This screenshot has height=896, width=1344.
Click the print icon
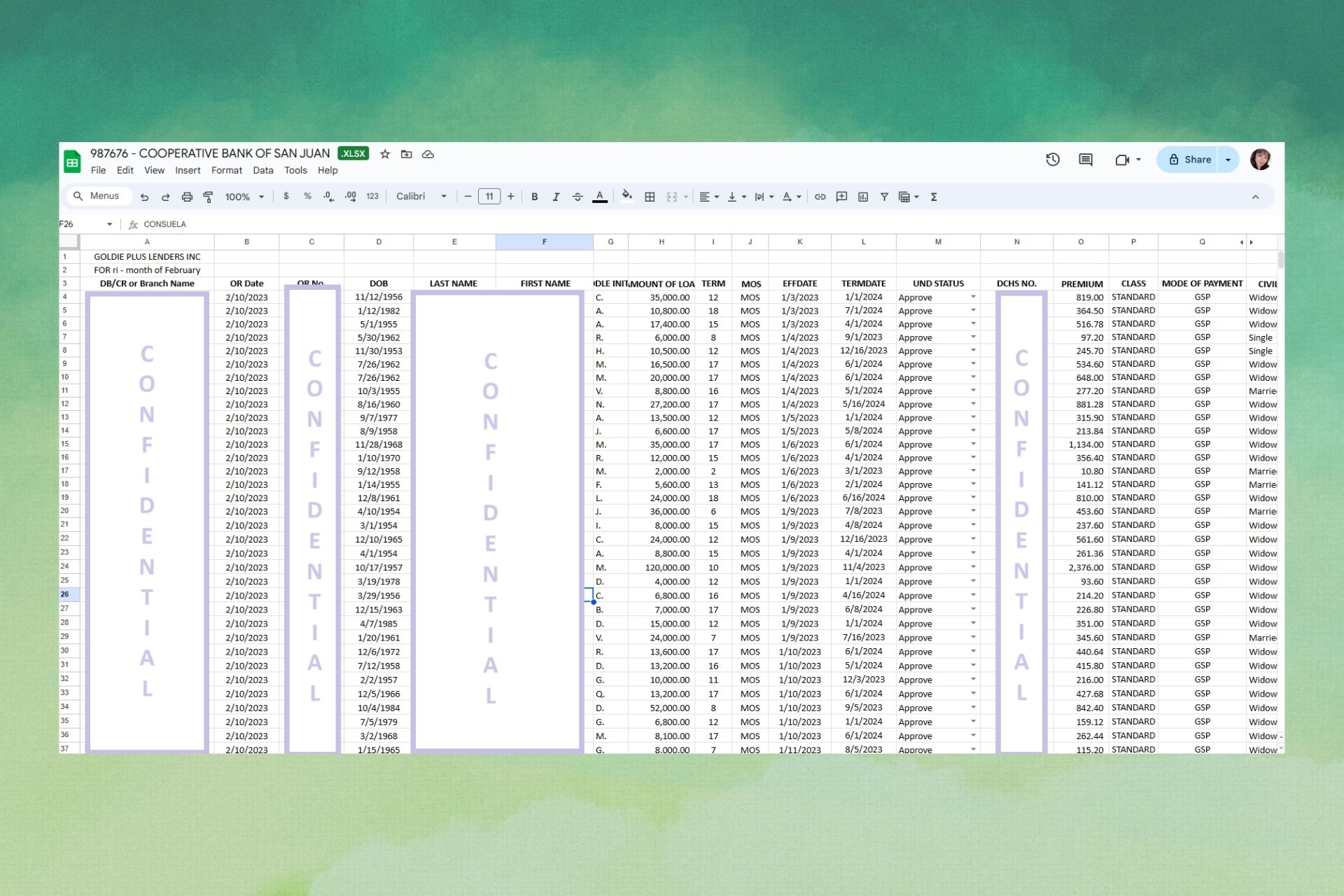187,197
